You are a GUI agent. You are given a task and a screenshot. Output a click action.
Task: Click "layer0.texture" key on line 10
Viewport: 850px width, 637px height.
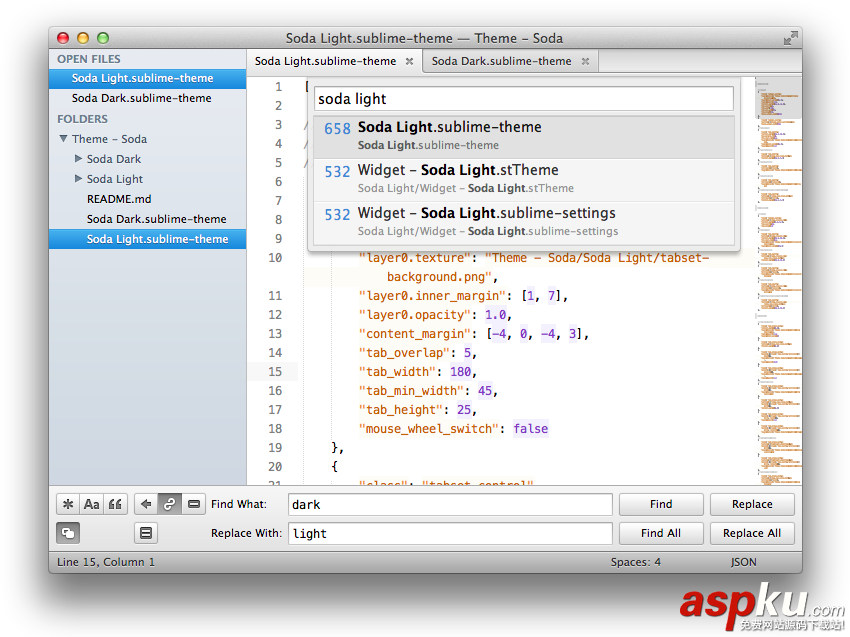pyautogui.click(x=415, y=258)
